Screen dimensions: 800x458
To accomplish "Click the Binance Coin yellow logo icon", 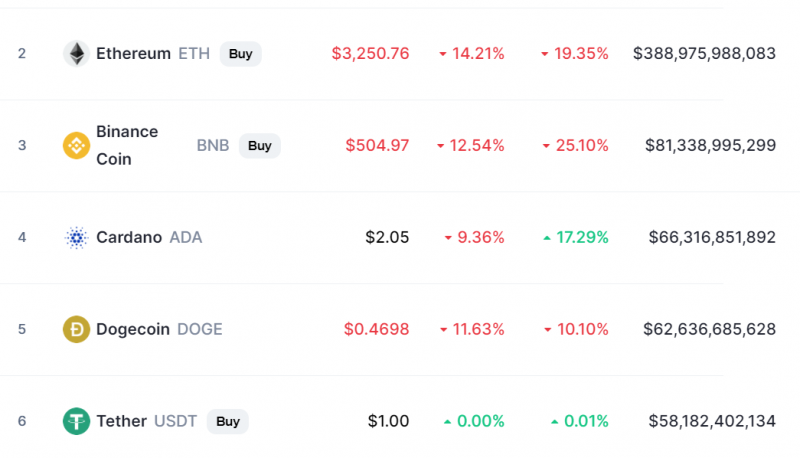I will pyautogui.click(x=76, y=145).
